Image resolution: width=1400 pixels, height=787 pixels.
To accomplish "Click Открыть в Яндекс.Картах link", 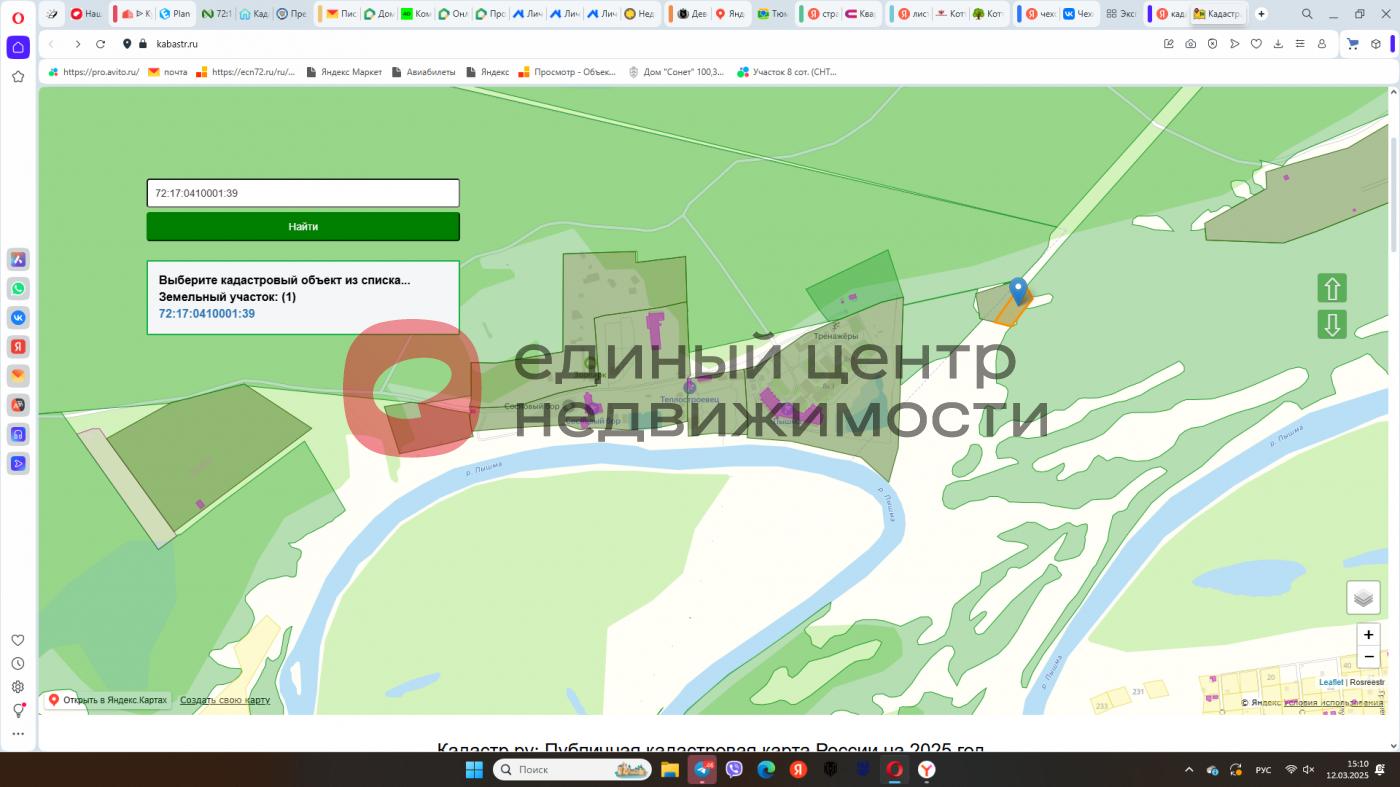I will point(107,700).
